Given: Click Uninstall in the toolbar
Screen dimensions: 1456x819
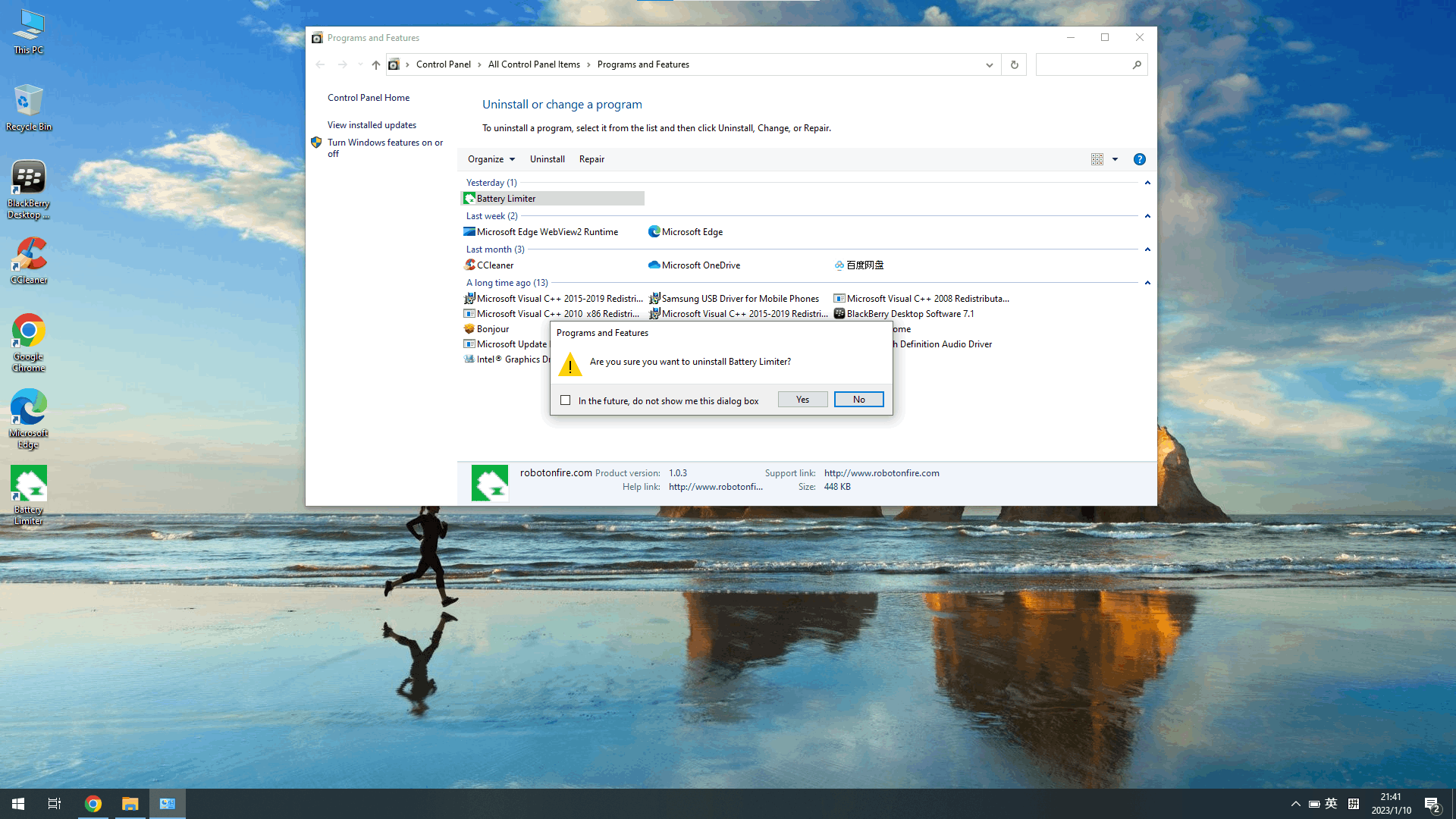Looking at the screenshot, I should 547,159.
